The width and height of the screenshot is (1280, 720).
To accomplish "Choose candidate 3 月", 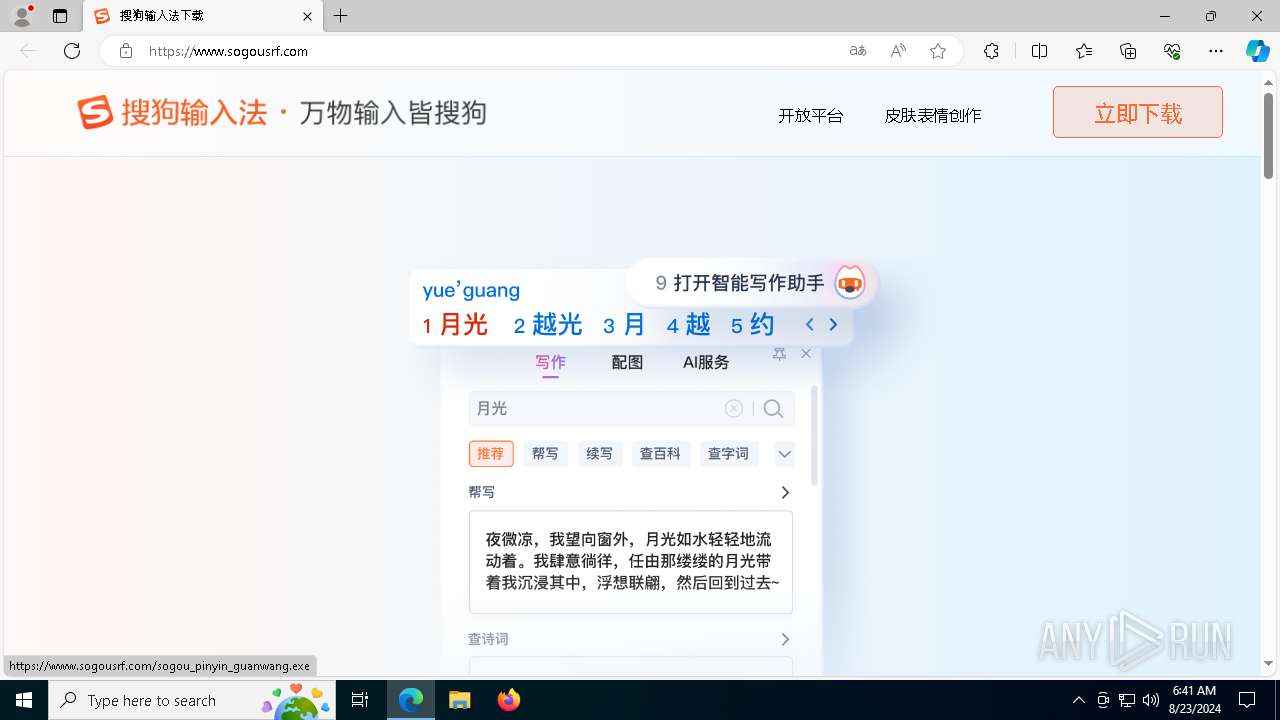I will [624, 325].
